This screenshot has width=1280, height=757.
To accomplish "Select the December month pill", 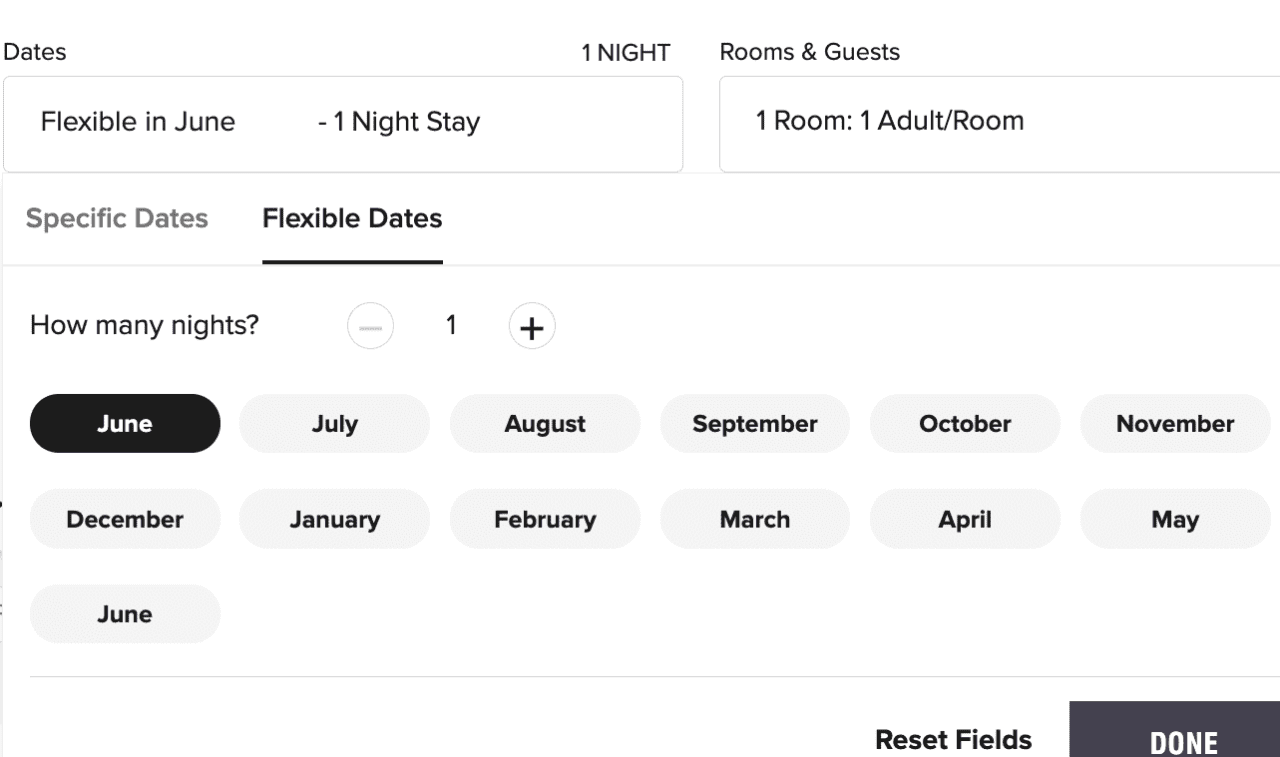I will 125,519.
